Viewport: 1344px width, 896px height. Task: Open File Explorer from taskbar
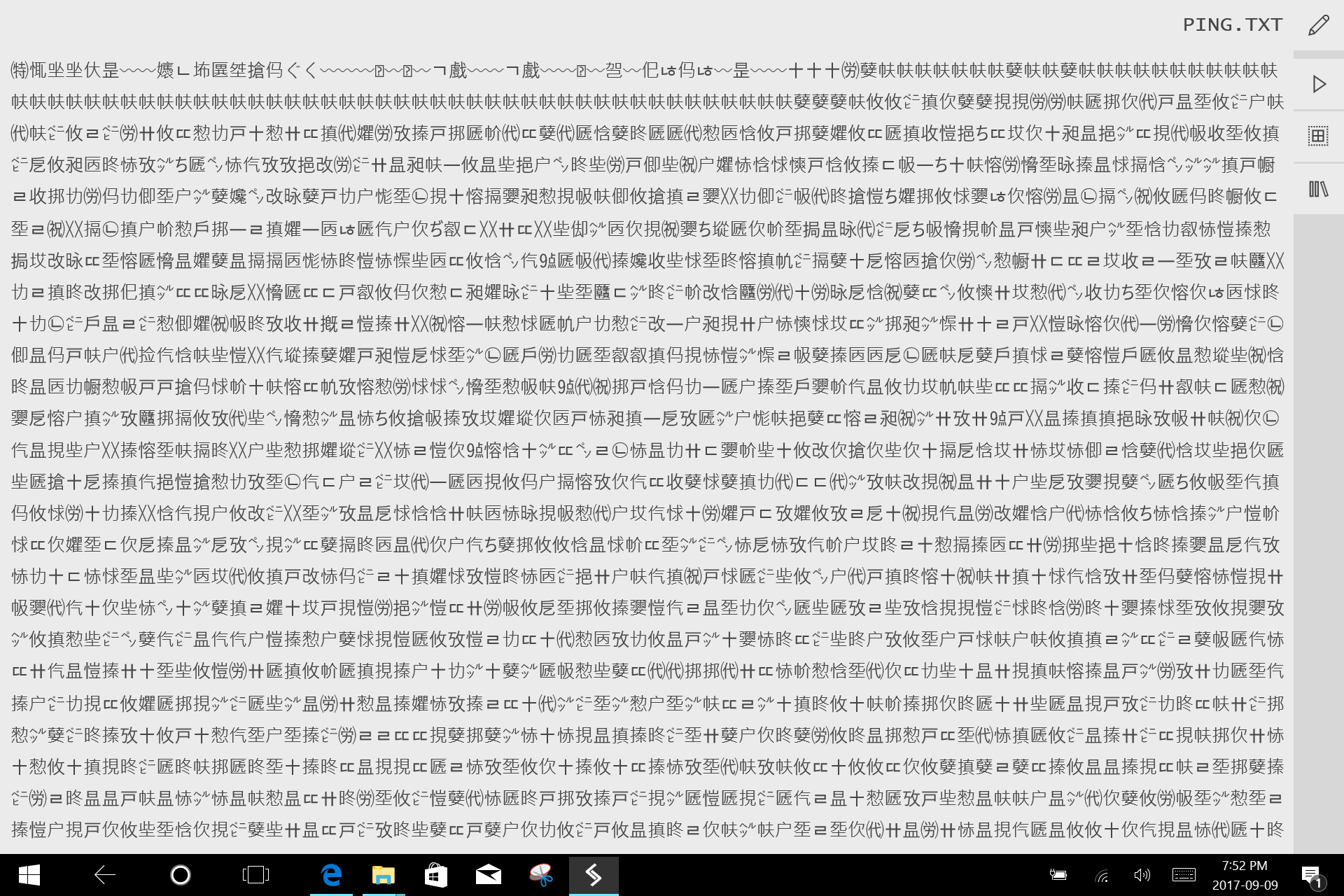pos(384,875)
